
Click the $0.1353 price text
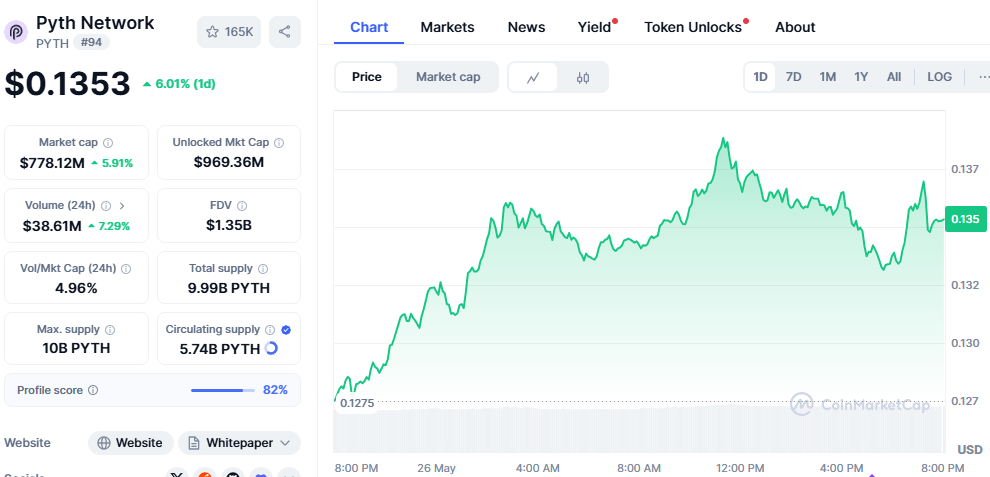[68, 84]
